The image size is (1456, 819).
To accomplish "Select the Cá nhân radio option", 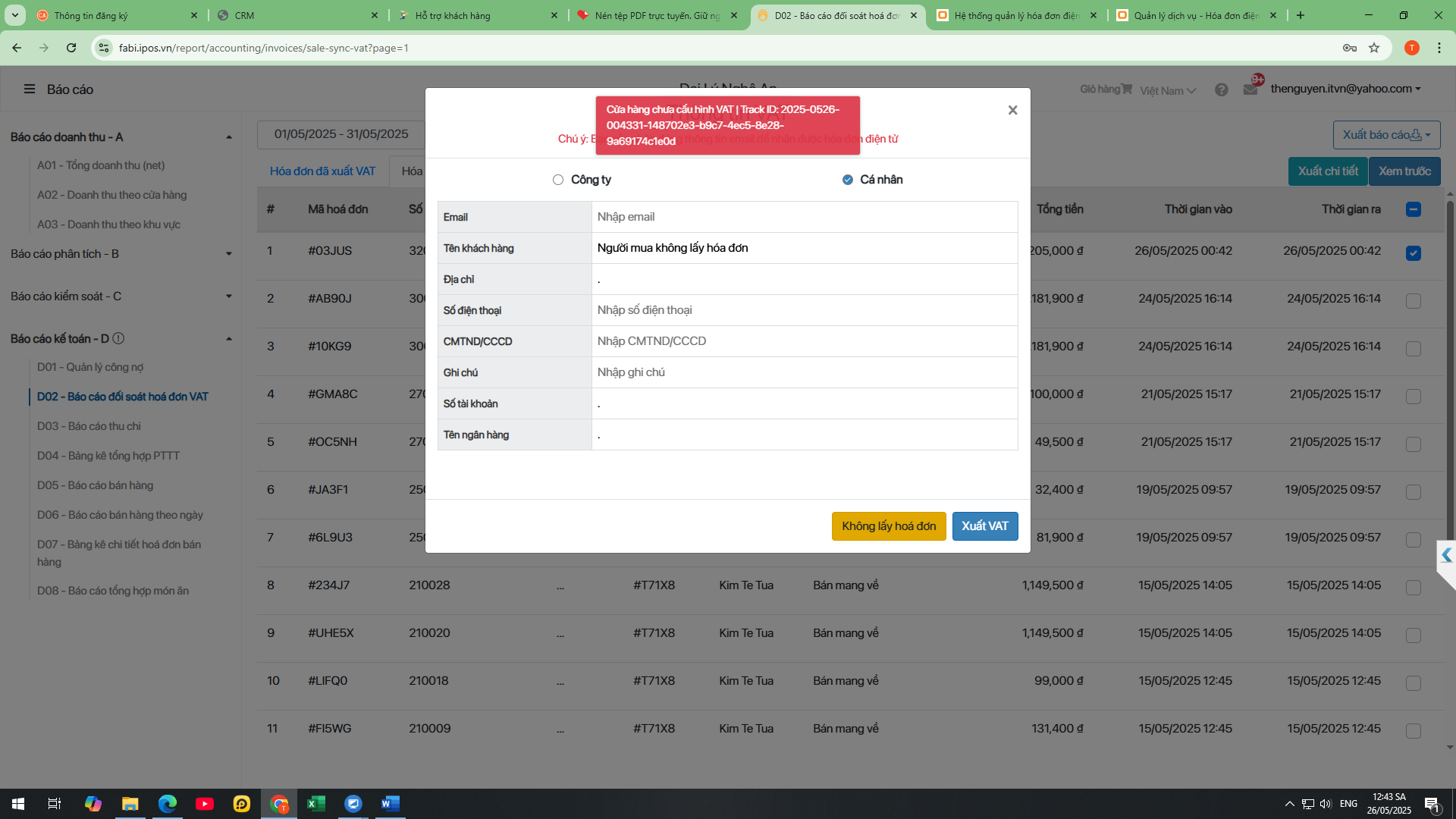I will click(x=847, y=180).
